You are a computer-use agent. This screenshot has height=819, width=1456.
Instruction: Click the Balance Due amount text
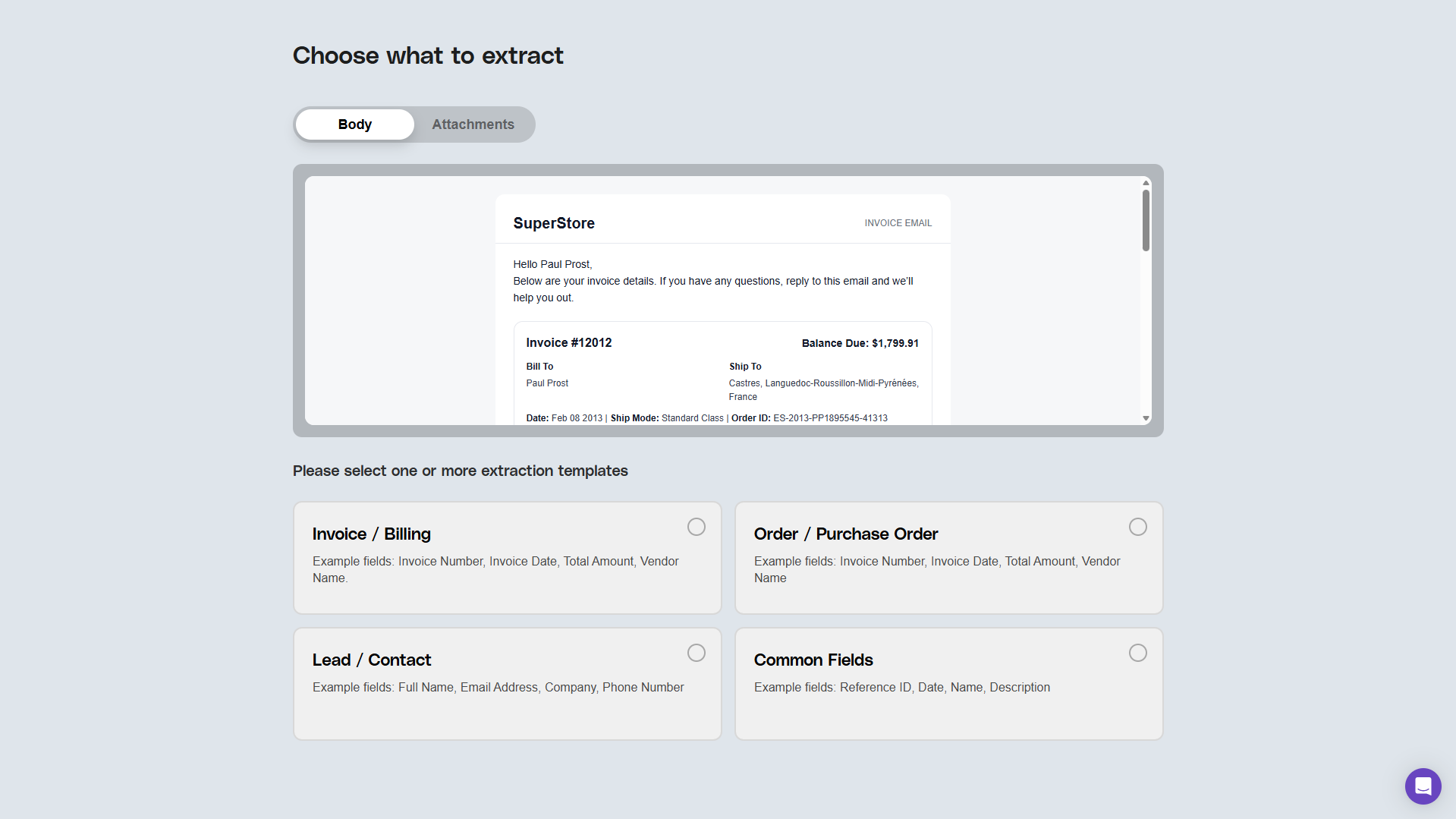click(860, 343)
